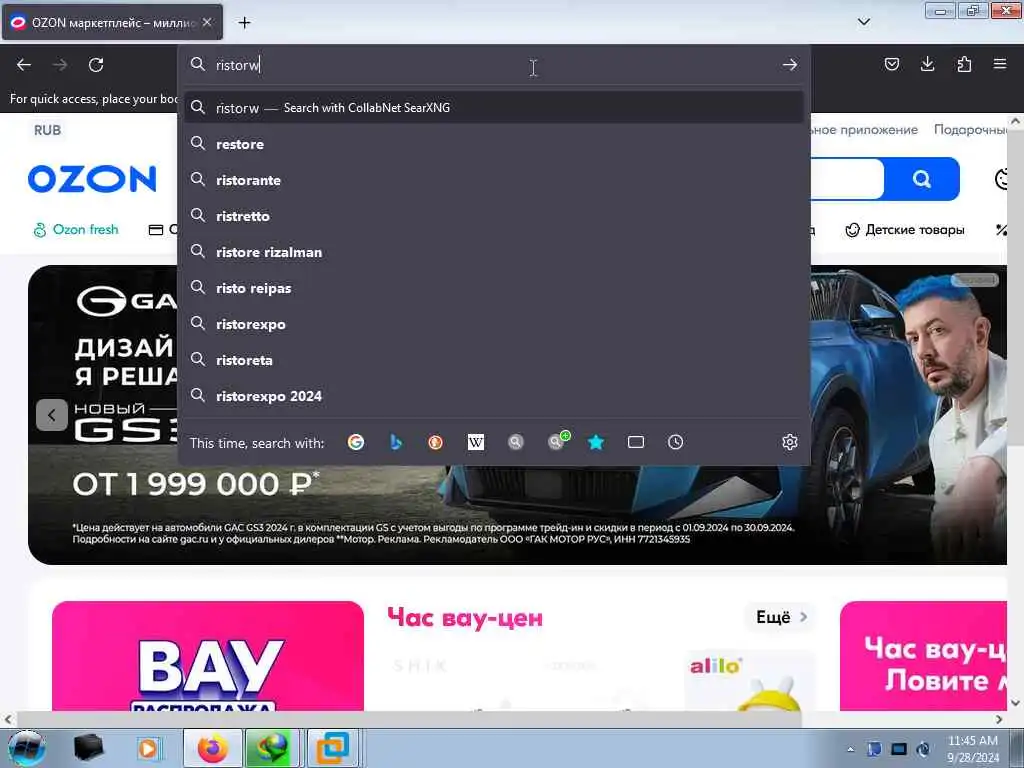Click the OZON site search input field
Viewport: 1024px width, 768px height.
pos(847,179)
